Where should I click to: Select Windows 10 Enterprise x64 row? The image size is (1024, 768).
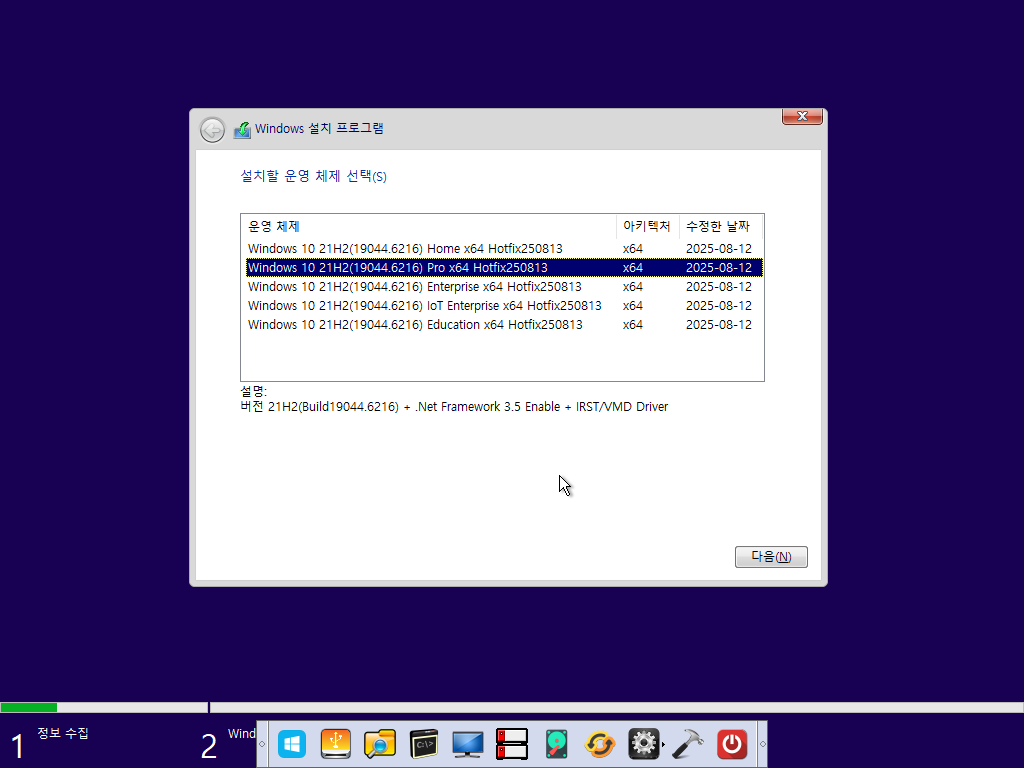coord(504,287)
